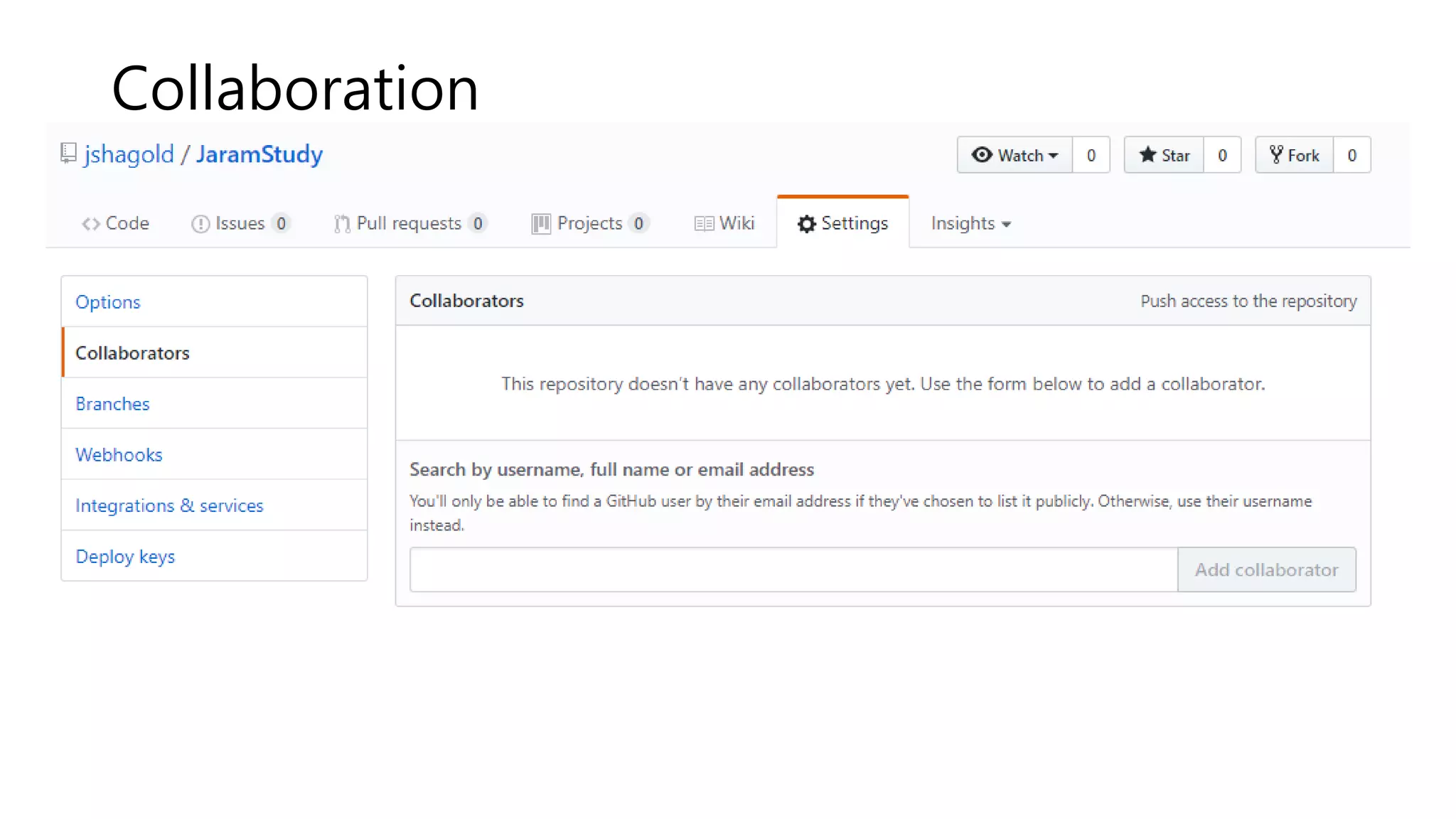Open the stargazers count next to Star
Viewport: 1456px width, 819px height.
(1223, 155)
